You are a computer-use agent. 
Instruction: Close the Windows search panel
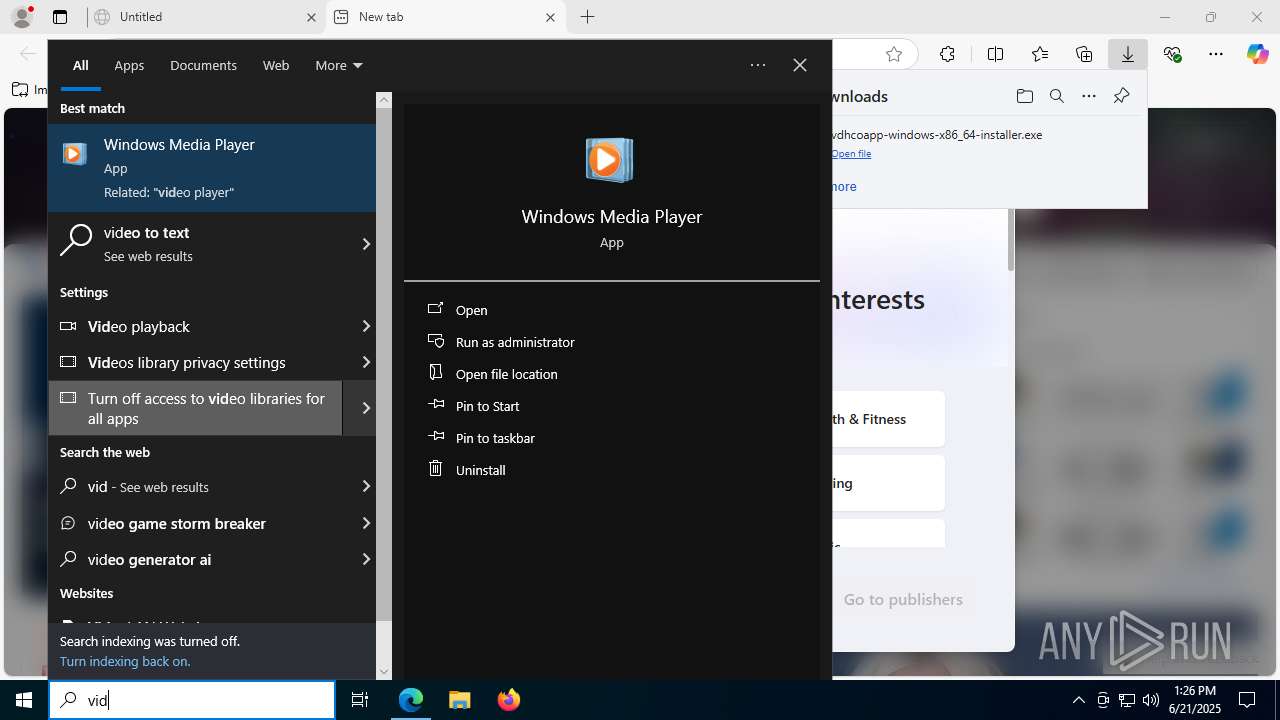coord(800,65)
